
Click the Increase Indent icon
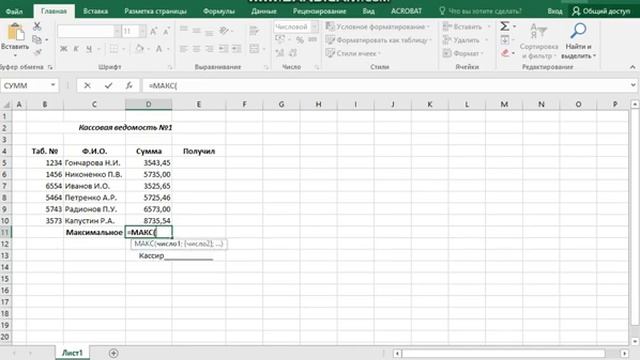pyautogui.click(x=236, y=49)
